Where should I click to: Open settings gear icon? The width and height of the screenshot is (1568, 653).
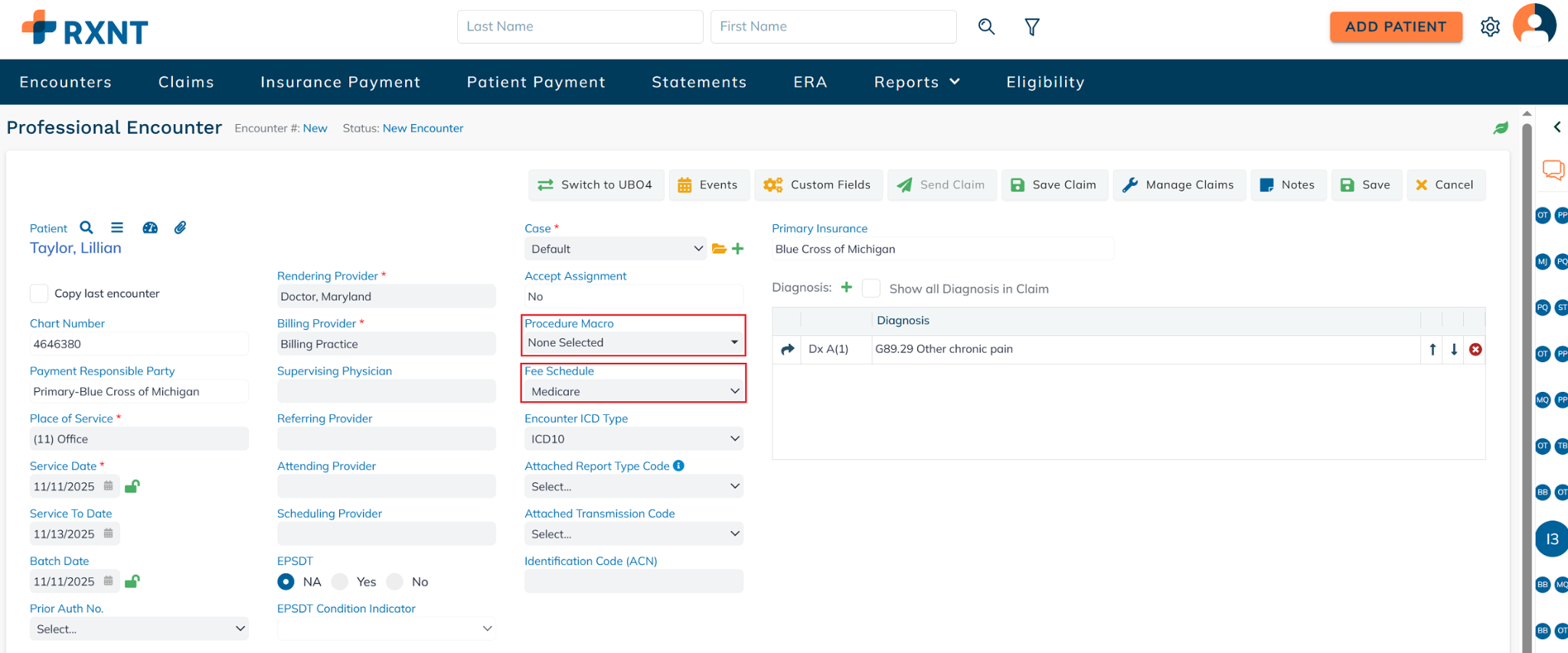pos(1489,28)
